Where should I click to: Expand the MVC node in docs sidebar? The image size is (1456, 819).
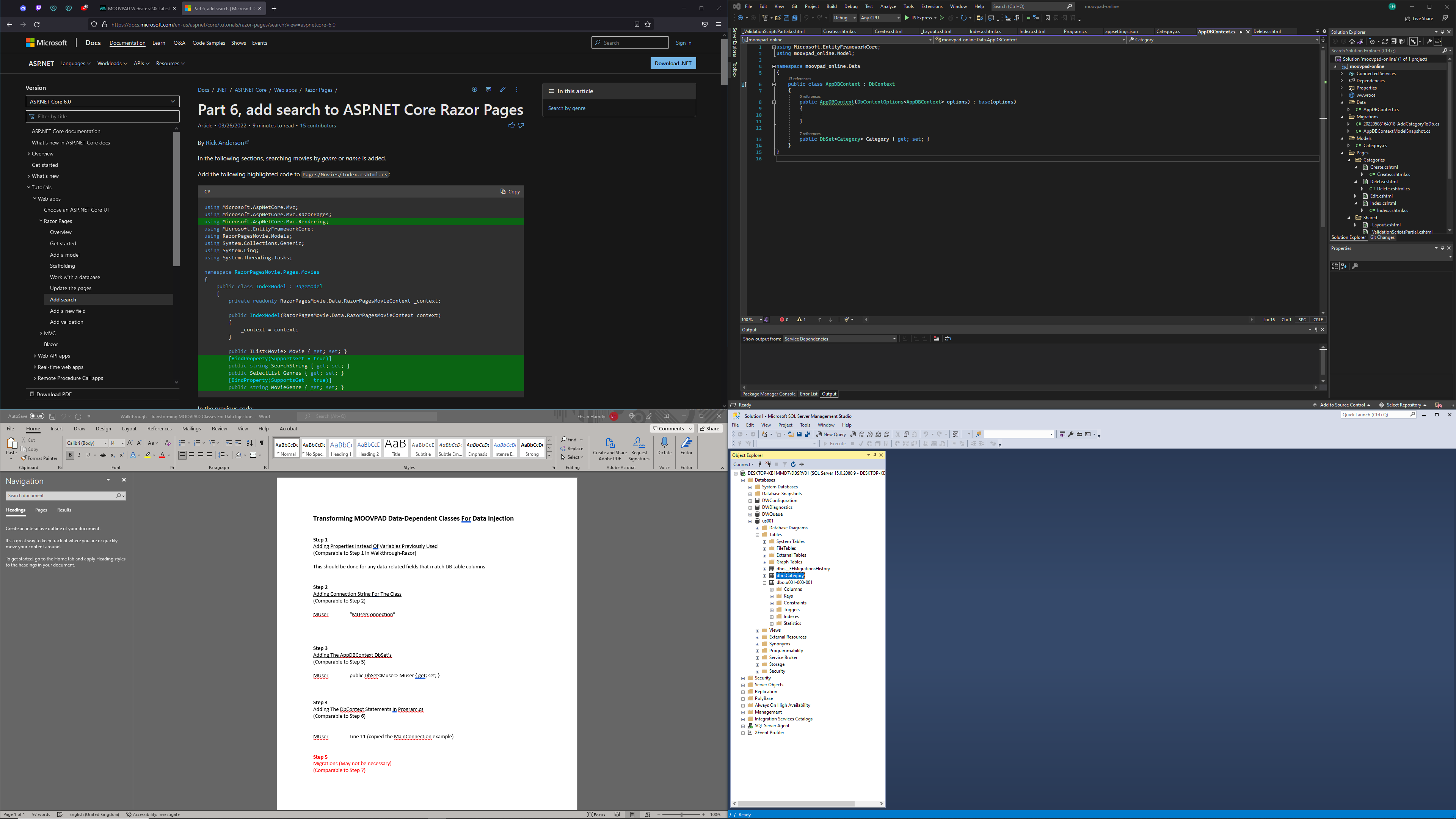[x=41, y=334]
